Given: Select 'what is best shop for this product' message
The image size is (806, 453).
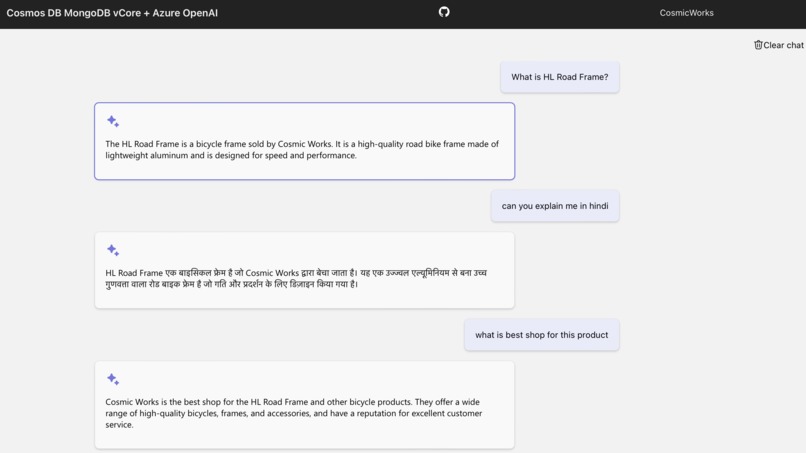Looking at the screenshot, I should [541, 335].
